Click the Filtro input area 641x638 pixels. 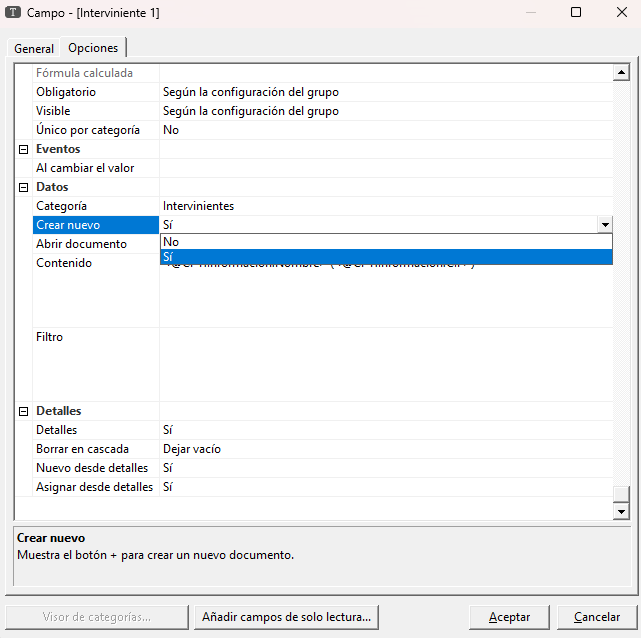click(x=385, y=364)
